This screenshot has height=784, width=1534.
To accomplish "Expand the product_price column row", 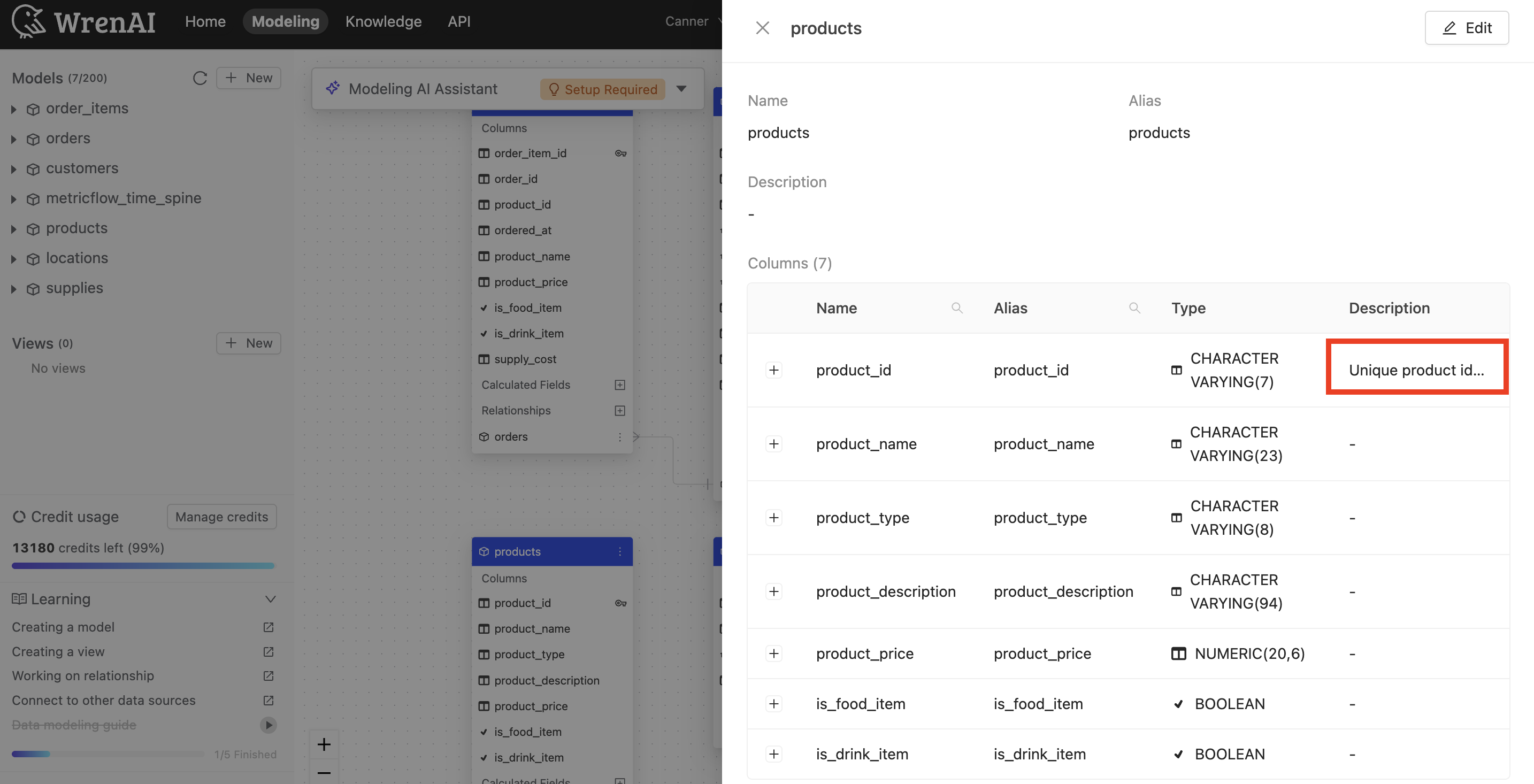I will (773, 654).
